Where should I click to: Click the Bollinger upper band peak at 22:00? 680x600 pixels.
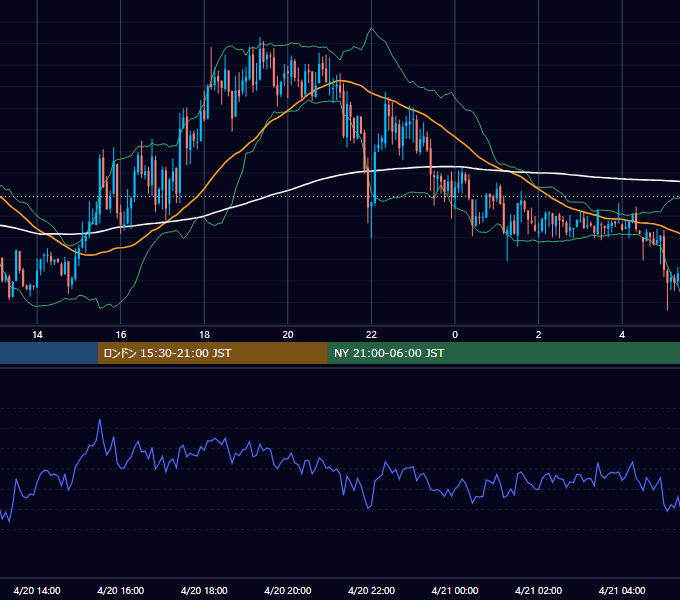click(x=371, y=29)
